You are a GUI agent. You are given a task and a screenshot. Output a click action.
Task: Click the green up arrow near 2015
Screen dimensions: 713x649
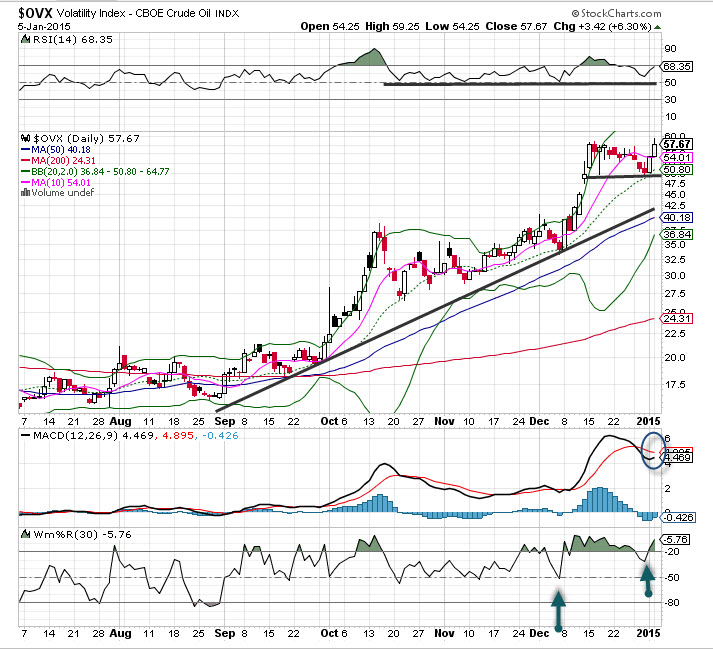pyautogui.click(x=648, y=579)
